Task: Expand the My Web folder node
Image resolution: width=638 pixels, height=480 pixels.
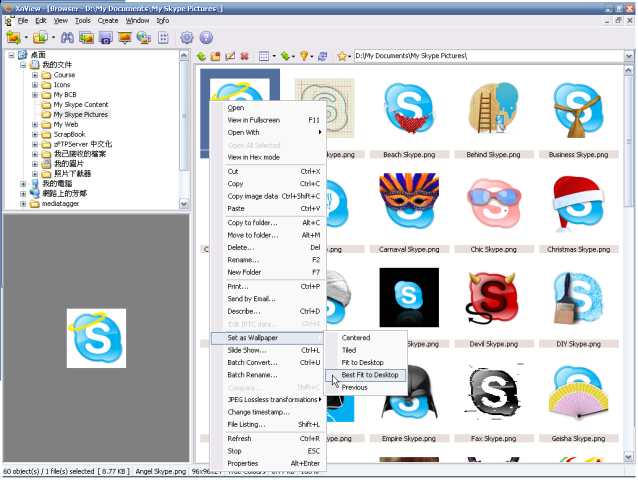Action: [x=35, y=125]
